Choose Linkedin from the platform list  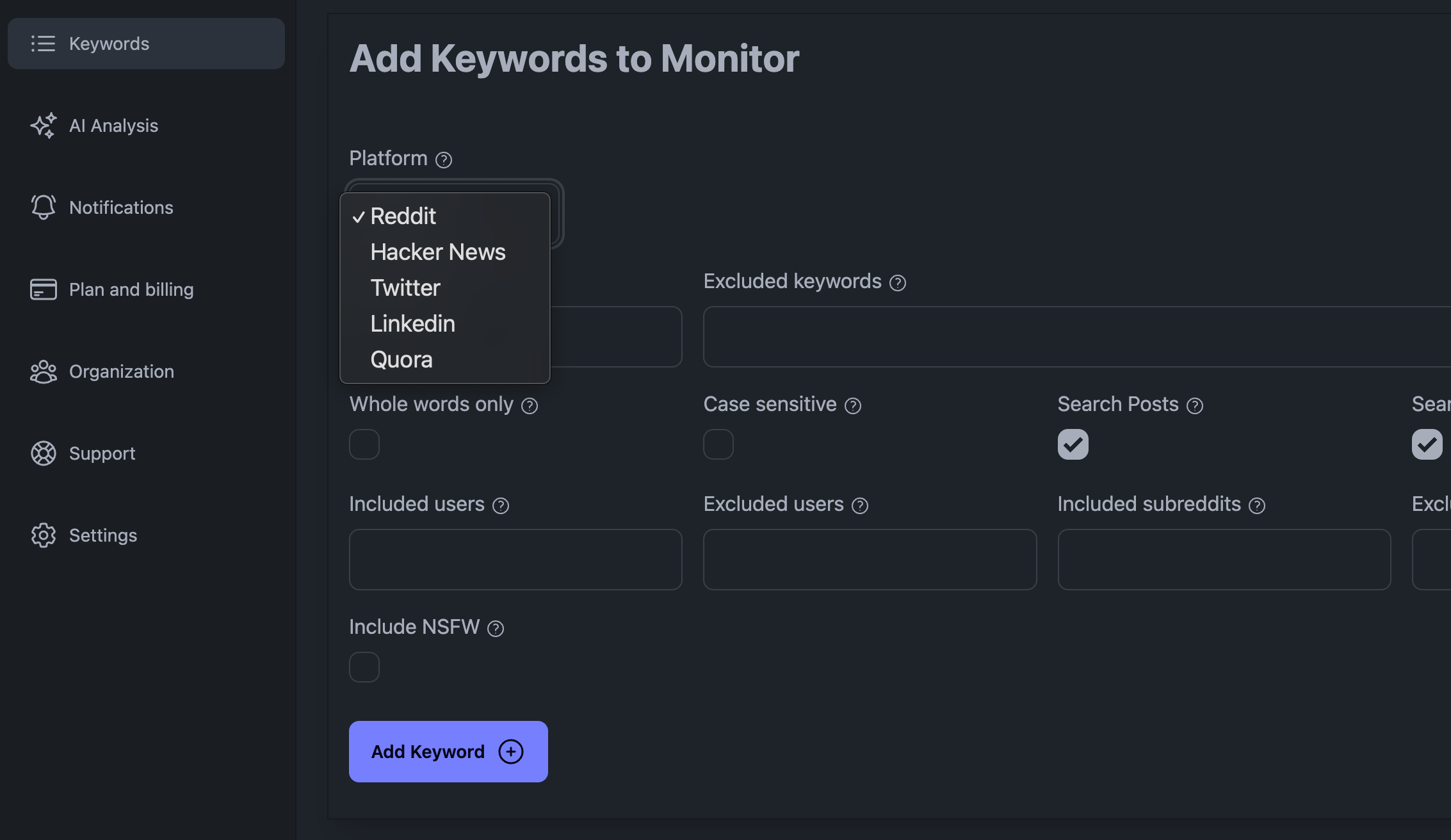445,324
